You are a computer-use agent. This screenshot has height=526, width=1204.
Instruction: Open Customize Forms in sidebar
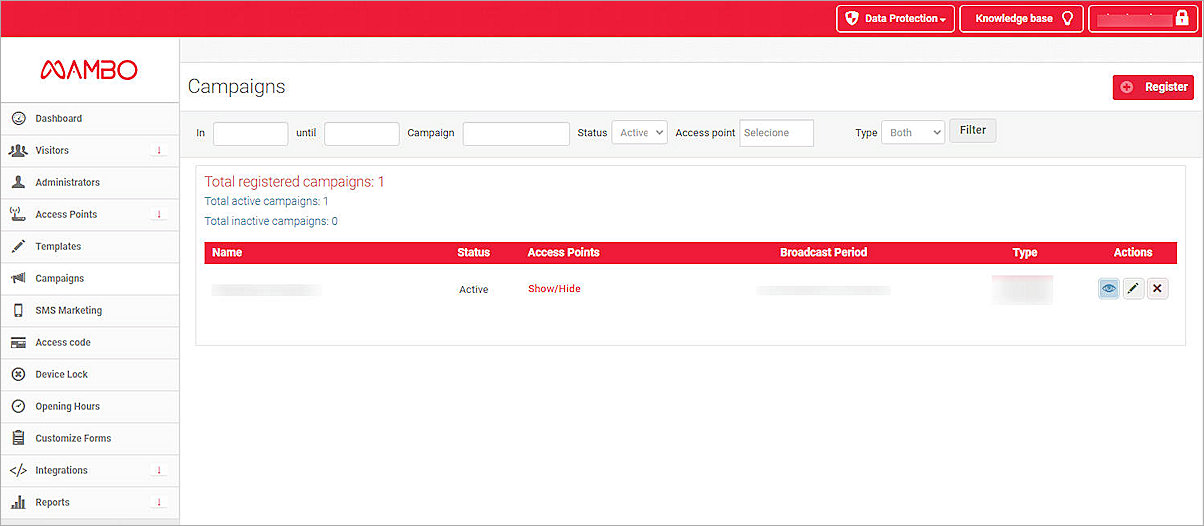click(x=73, y=439)
